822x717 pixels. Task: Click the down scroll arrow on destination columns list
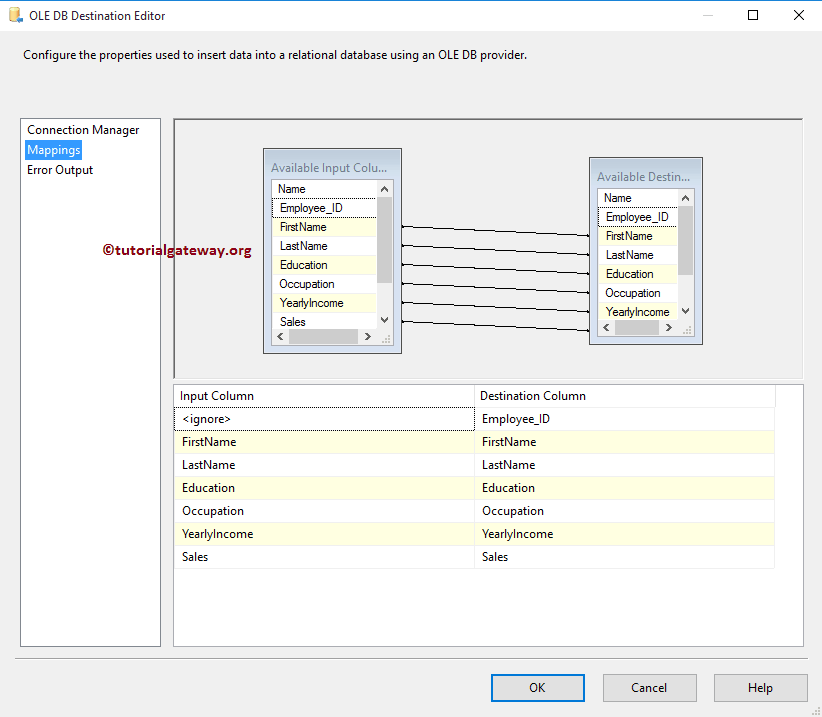click(686, 309)
